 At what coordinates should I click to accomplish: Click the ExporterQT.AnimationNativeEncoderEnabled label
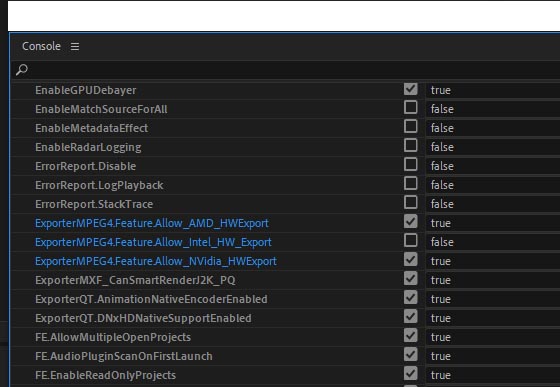click(x=151, y=299)
